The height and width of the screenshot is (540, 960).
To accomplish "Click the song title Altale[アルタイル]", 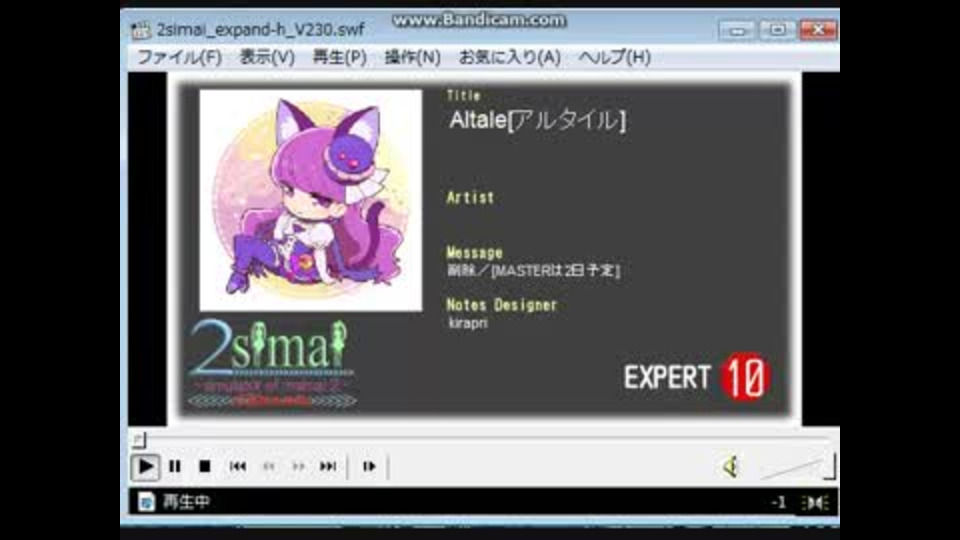I will pos(537,119).
